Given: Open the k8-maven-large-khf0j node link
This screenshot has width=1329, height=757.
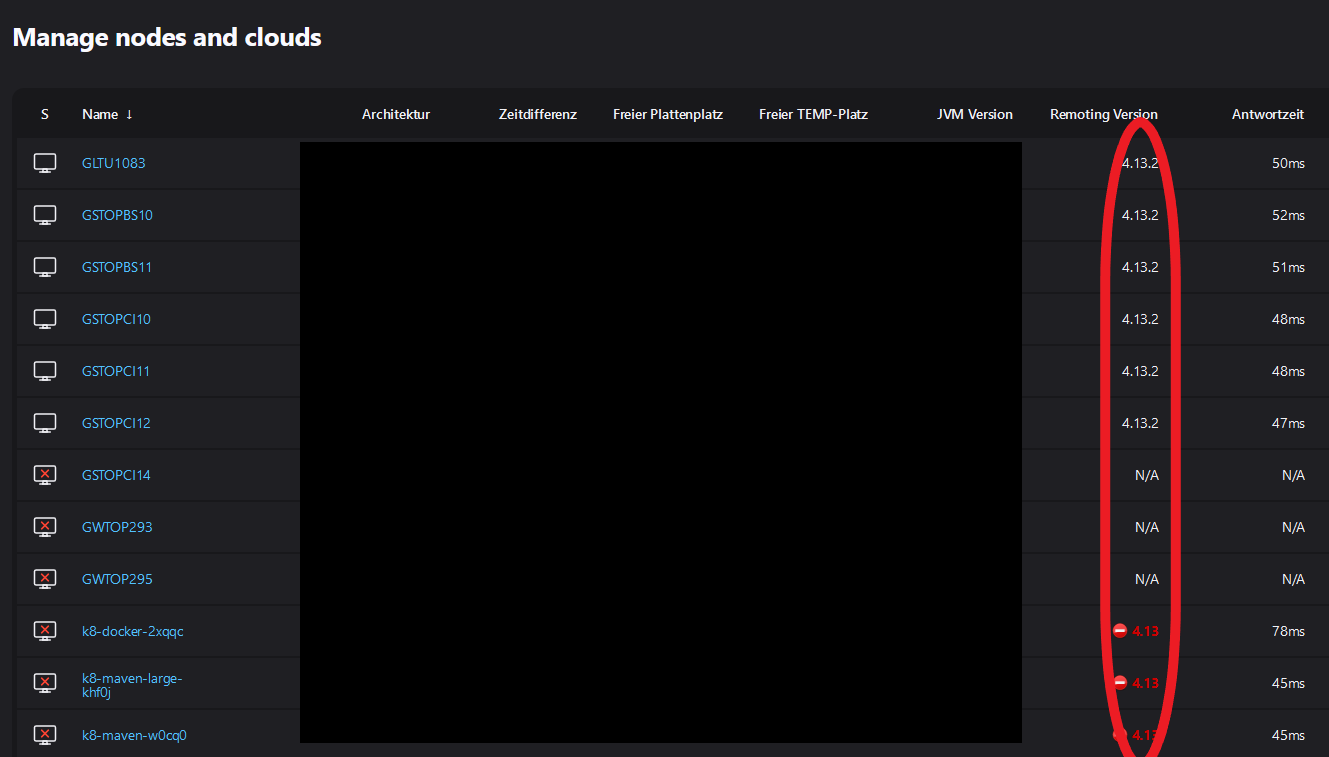Looking at the screenshot, I should tap(132, 685).
